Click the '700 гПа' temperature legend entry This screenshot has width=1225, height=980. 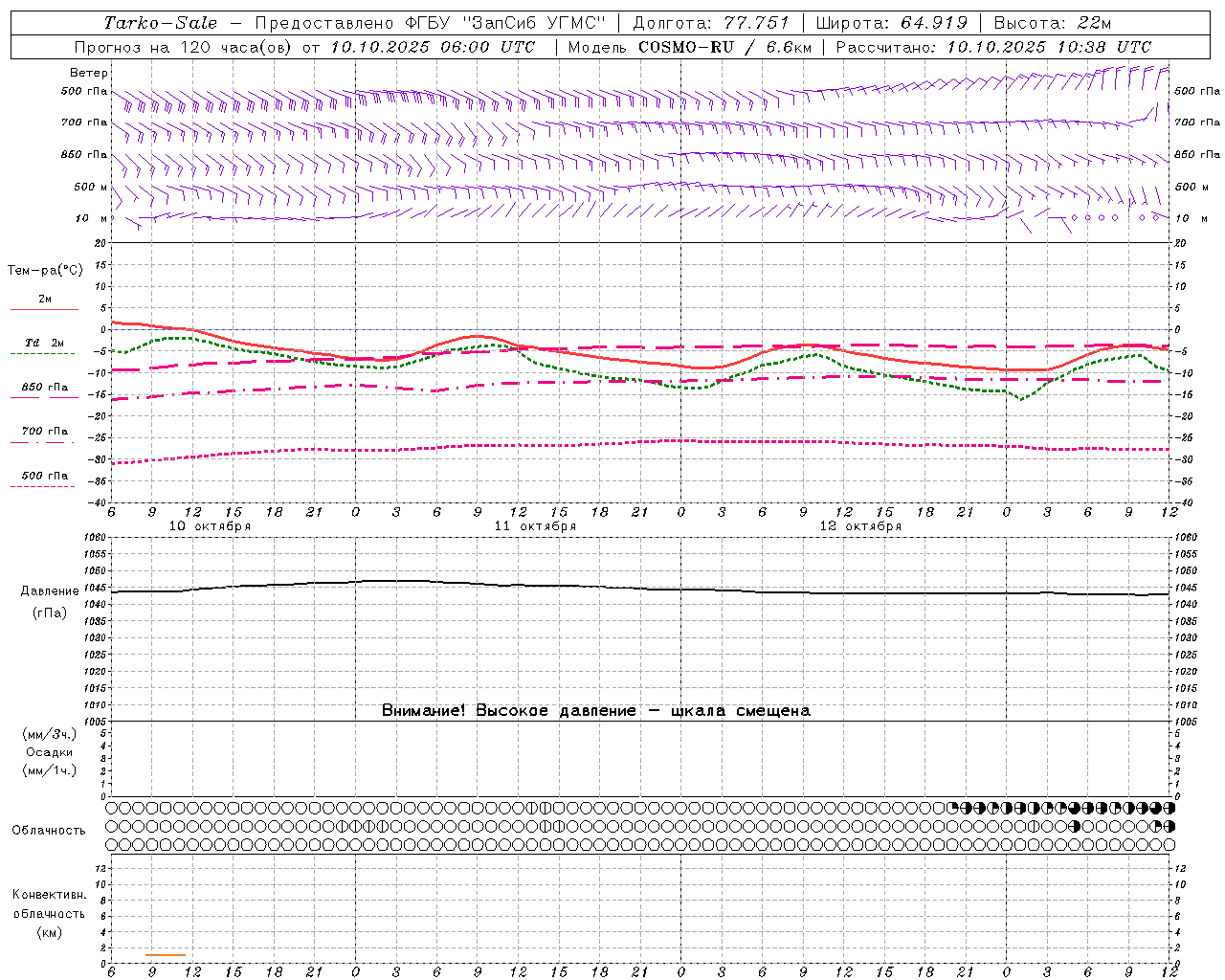pos(45,432)
